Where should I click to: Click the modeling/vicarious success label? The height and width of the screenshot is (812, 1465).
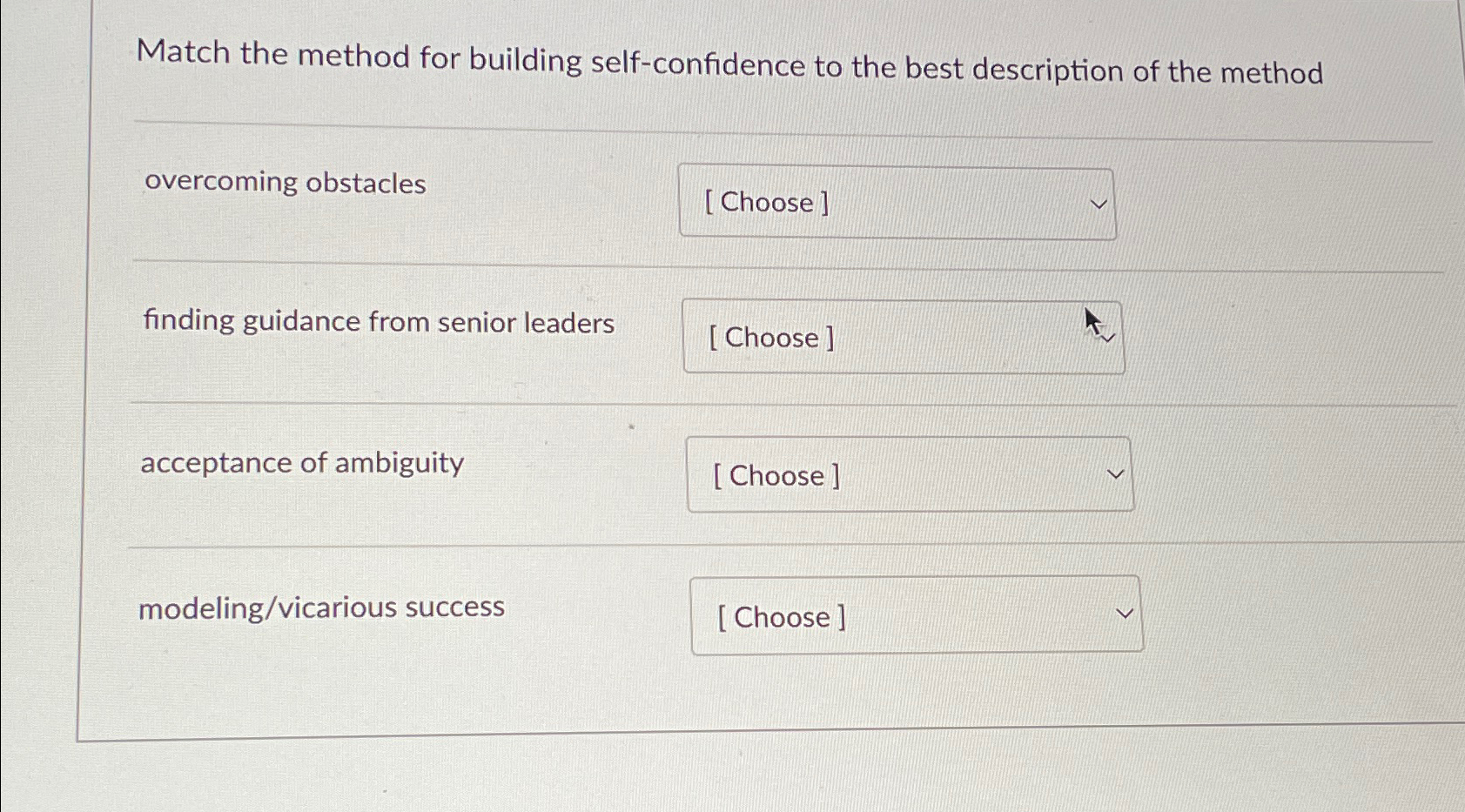click(322, 607)
